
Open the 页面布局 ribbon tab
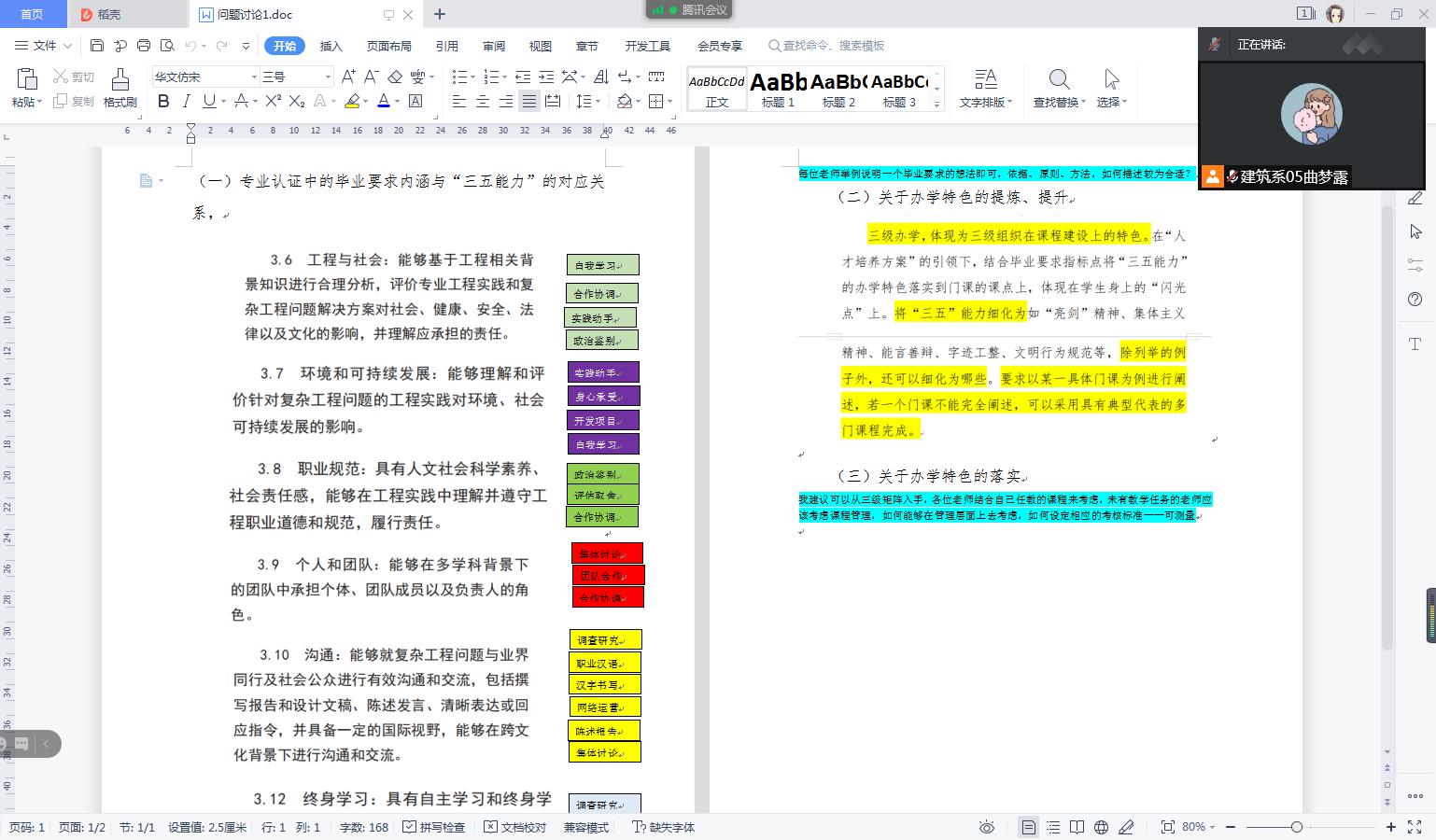[x=388, y=46]
